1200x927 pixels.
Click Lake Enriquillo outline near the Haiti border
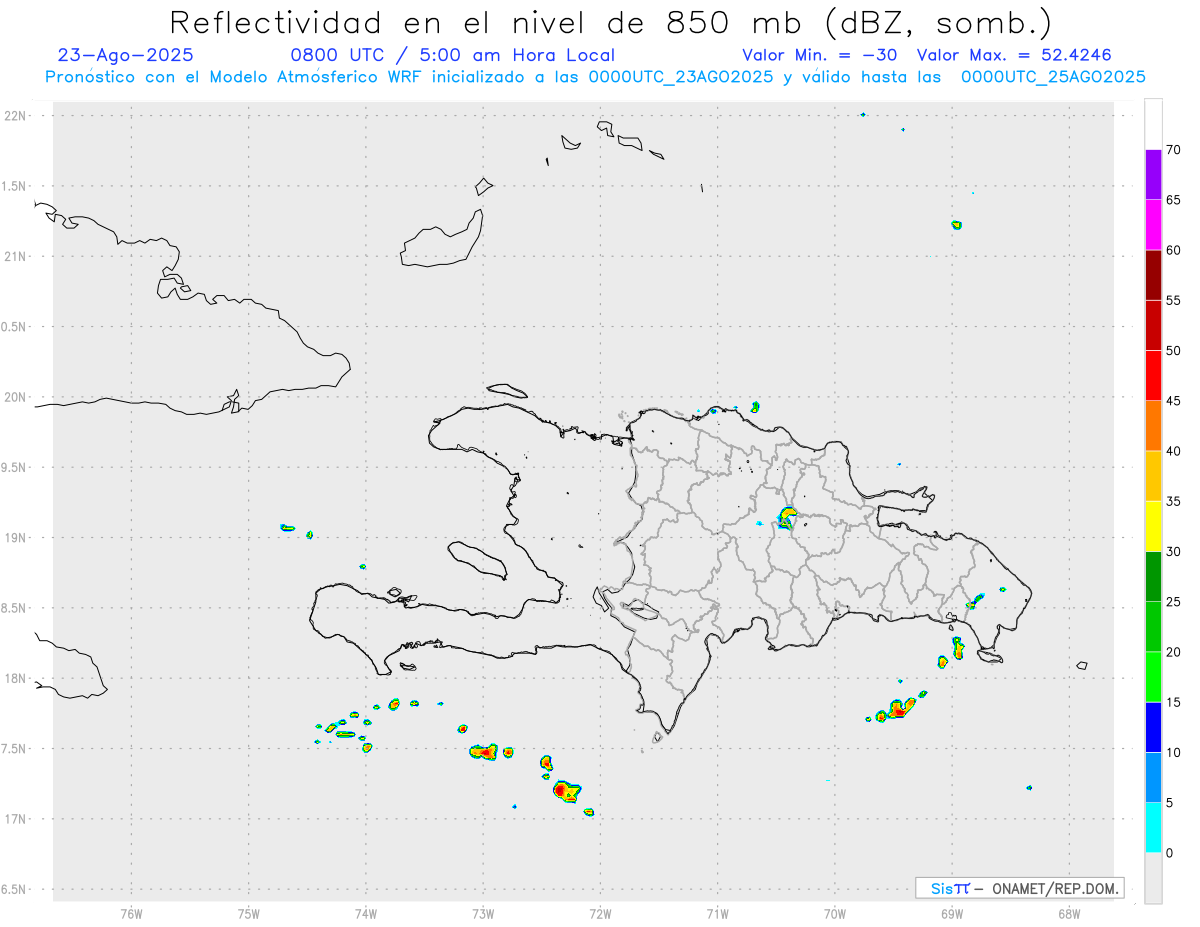point(638,607)
